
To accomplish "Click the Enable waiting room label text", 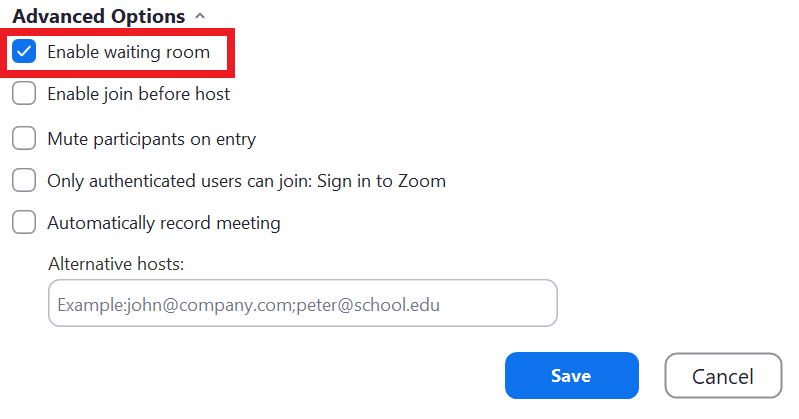I will [x=128, y=52].
